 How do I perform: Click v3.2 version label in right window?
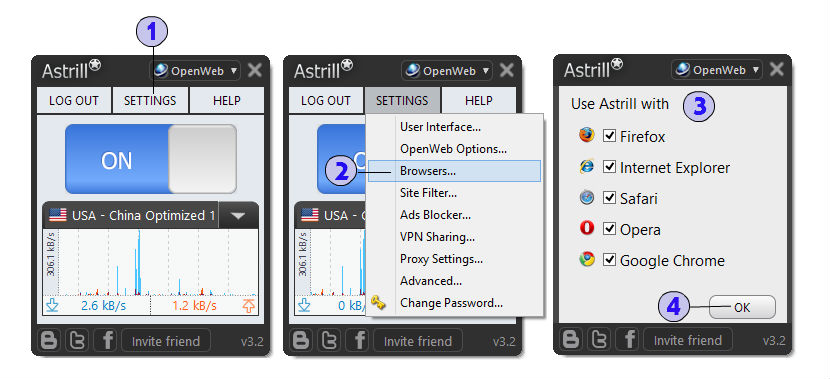(774, 341)
